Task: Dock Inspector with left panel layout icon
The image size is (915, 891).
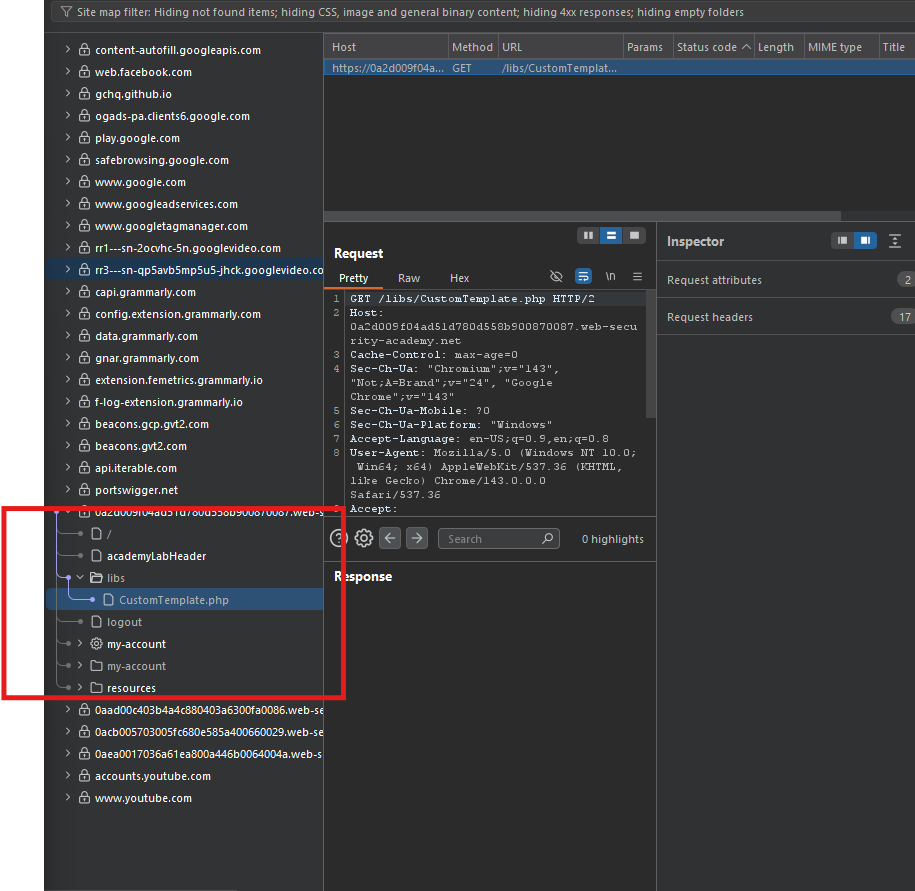Action: (x=842, y=240)
